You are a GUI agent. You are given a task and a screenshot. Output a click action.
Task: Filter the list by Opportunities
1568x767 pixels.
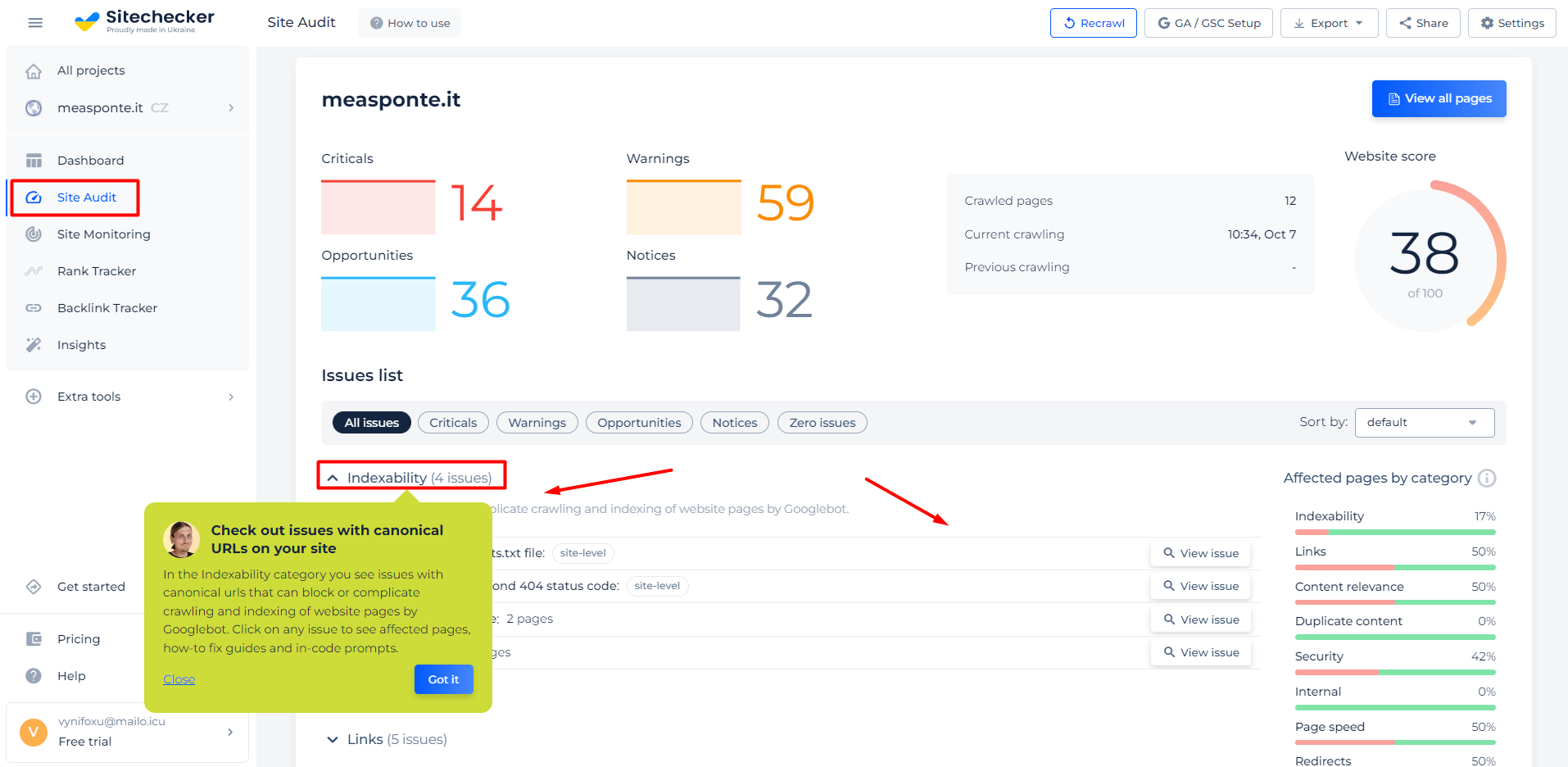tap(639, 423)
